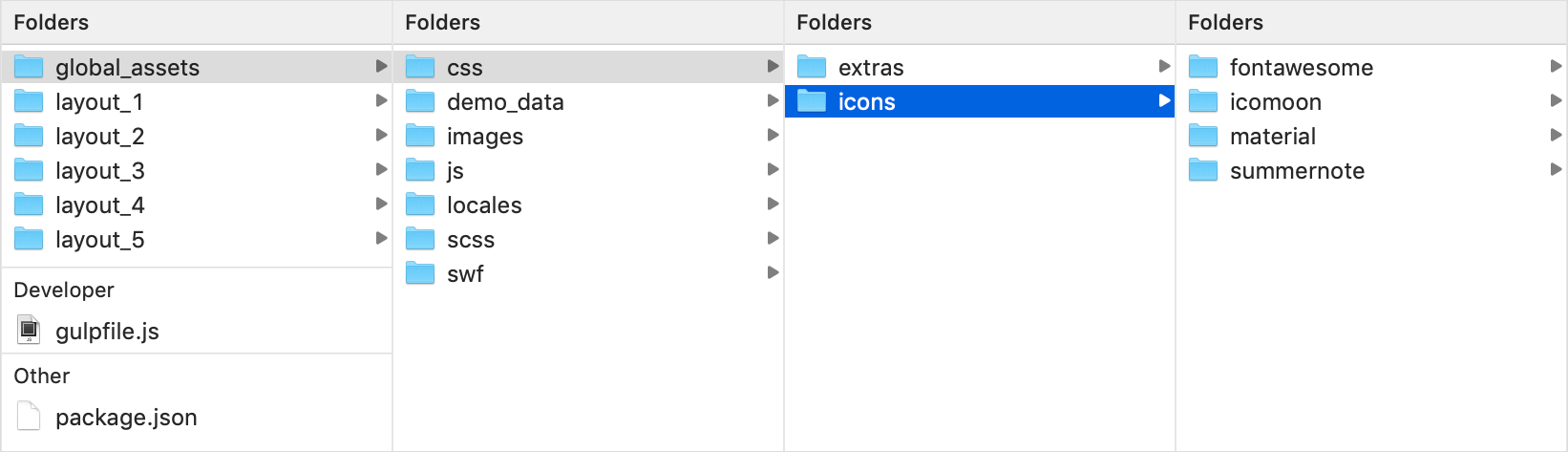The image size is (1568, 452).
Task: Select the locales folder
Action: click(x=588, y=204)
